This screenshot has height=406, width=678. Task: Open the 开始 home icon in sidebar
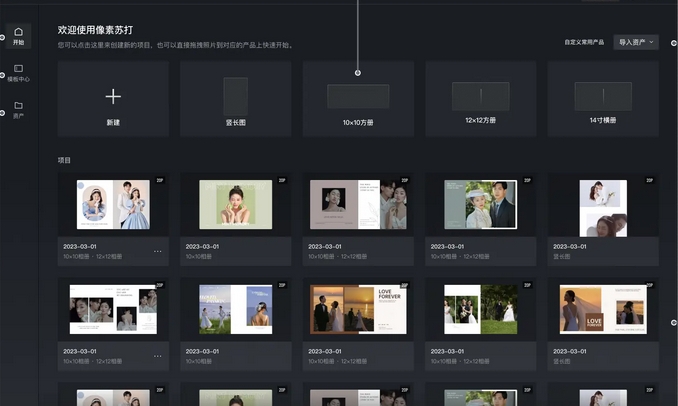[x=18, y=36]
